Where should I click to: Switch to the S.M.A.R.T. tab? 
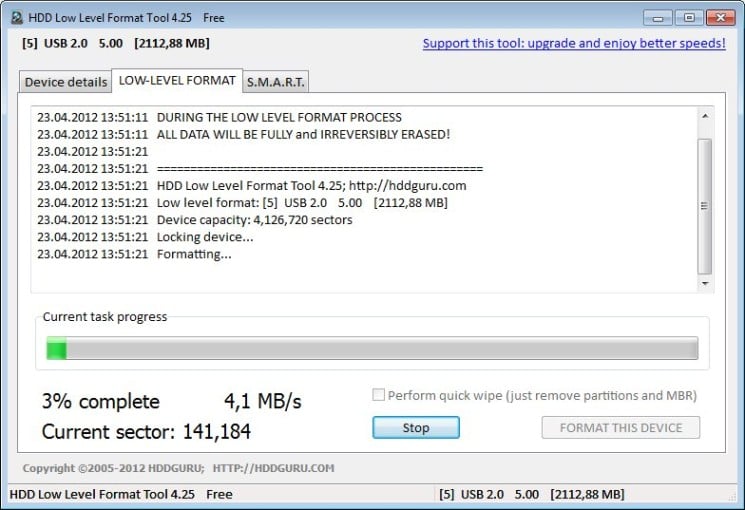tap(276, 82)
